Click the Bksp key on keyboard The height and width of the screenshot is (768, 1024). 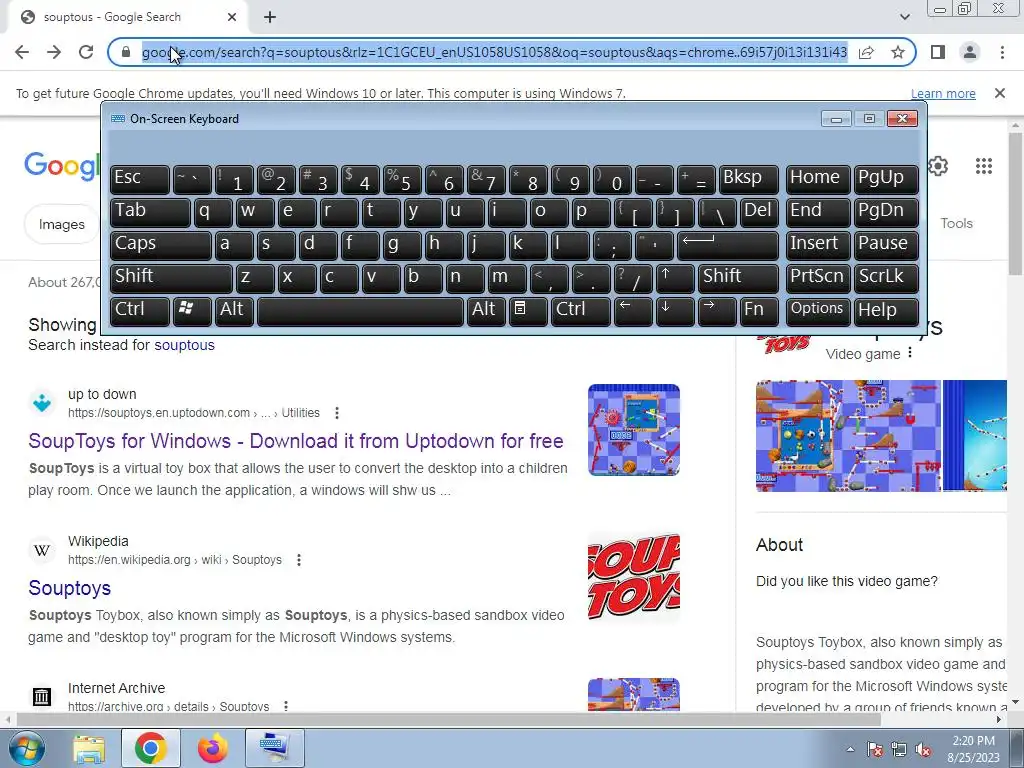pos(748,179)
